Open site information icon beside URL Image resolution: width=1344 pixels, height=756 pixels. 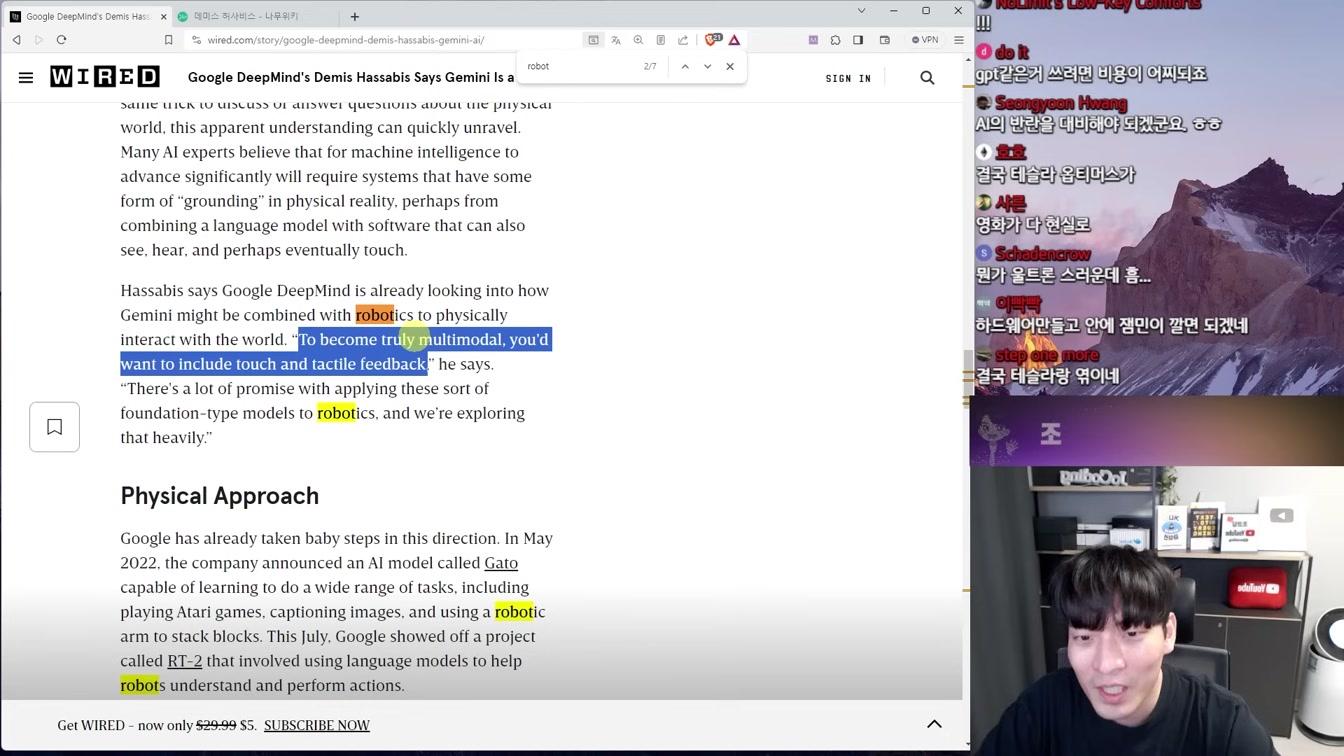tap(196, 40)
